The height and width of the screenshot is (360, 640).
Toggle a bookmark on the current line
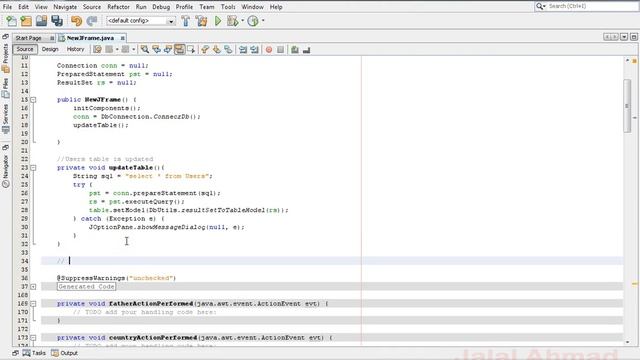228,49
